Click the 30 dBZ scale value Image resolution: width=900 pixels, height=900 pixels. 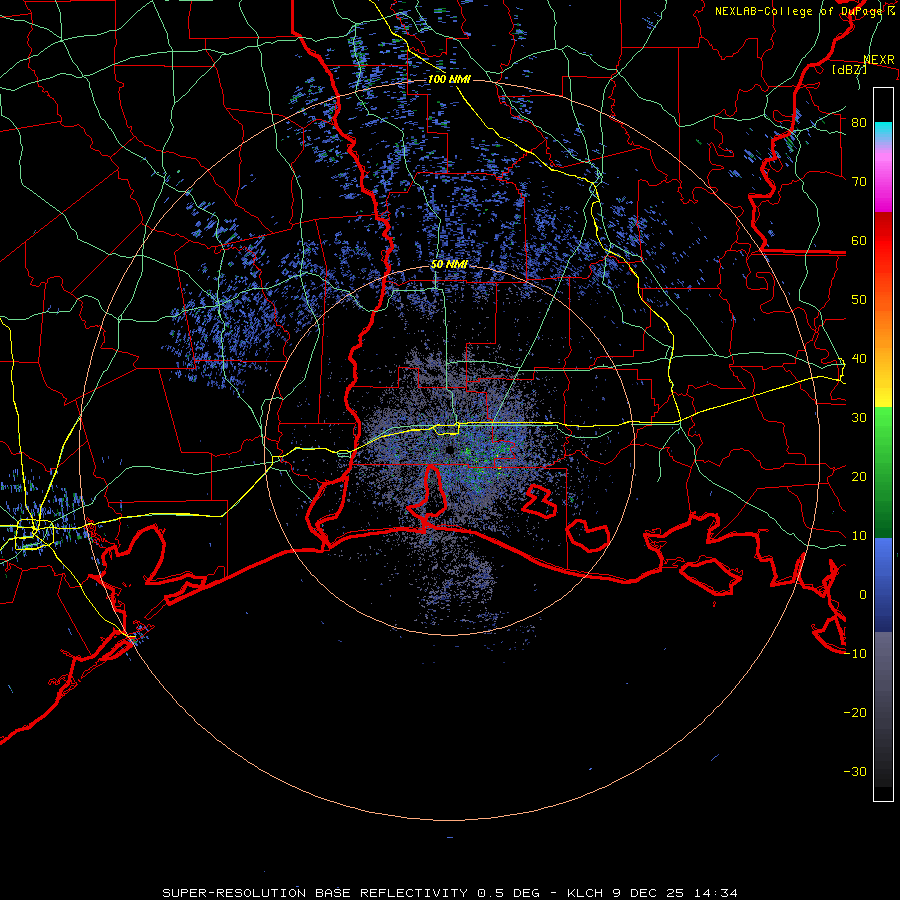coord(859,417)
